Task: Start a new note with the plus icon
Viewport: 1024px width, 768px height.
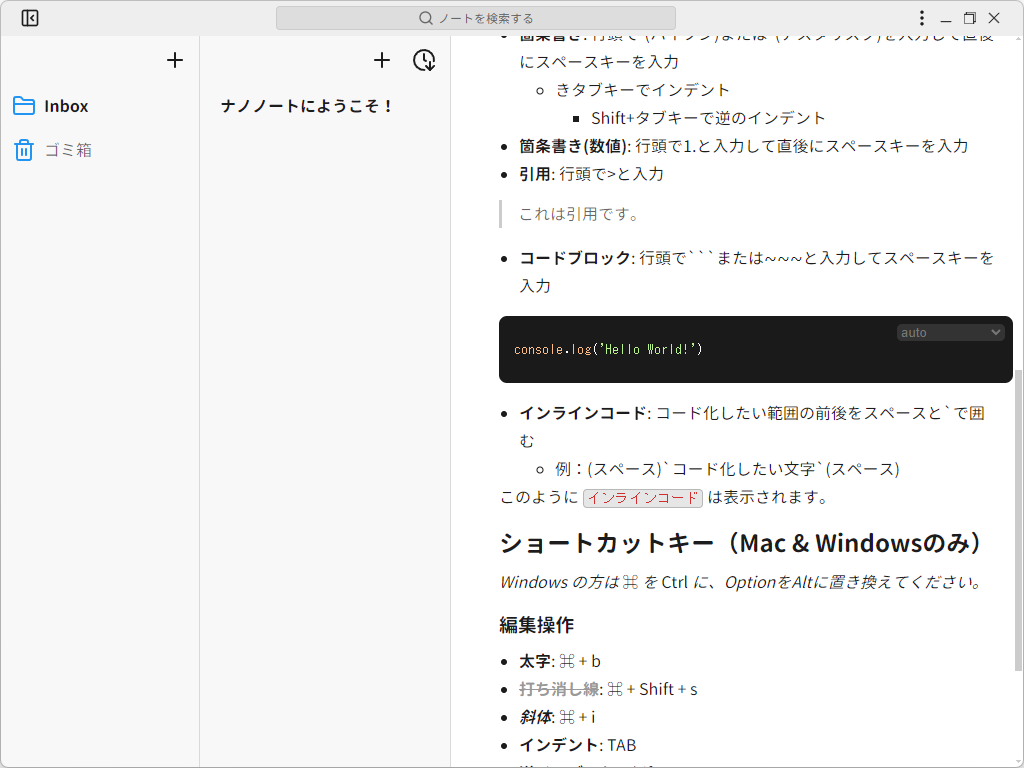Action: (381, 60)
